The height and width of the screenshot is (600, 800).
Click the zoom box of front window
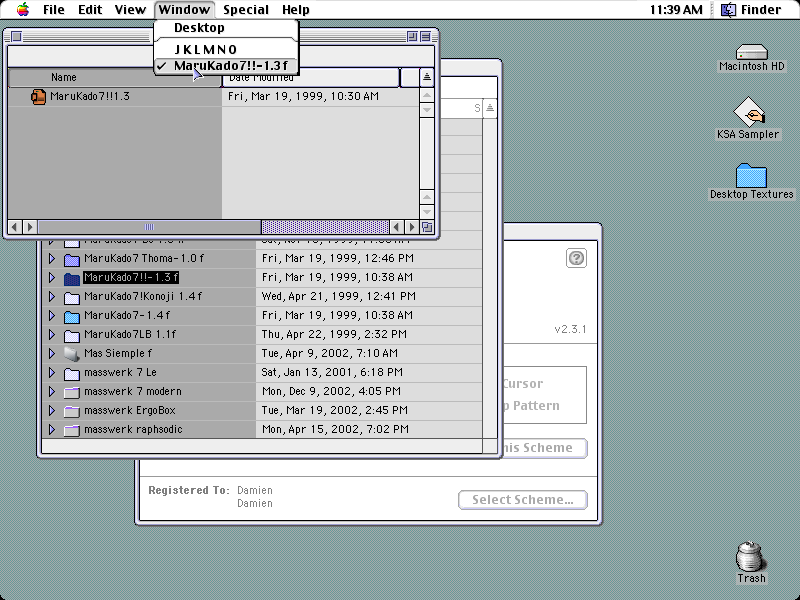(x=412, y=36)
